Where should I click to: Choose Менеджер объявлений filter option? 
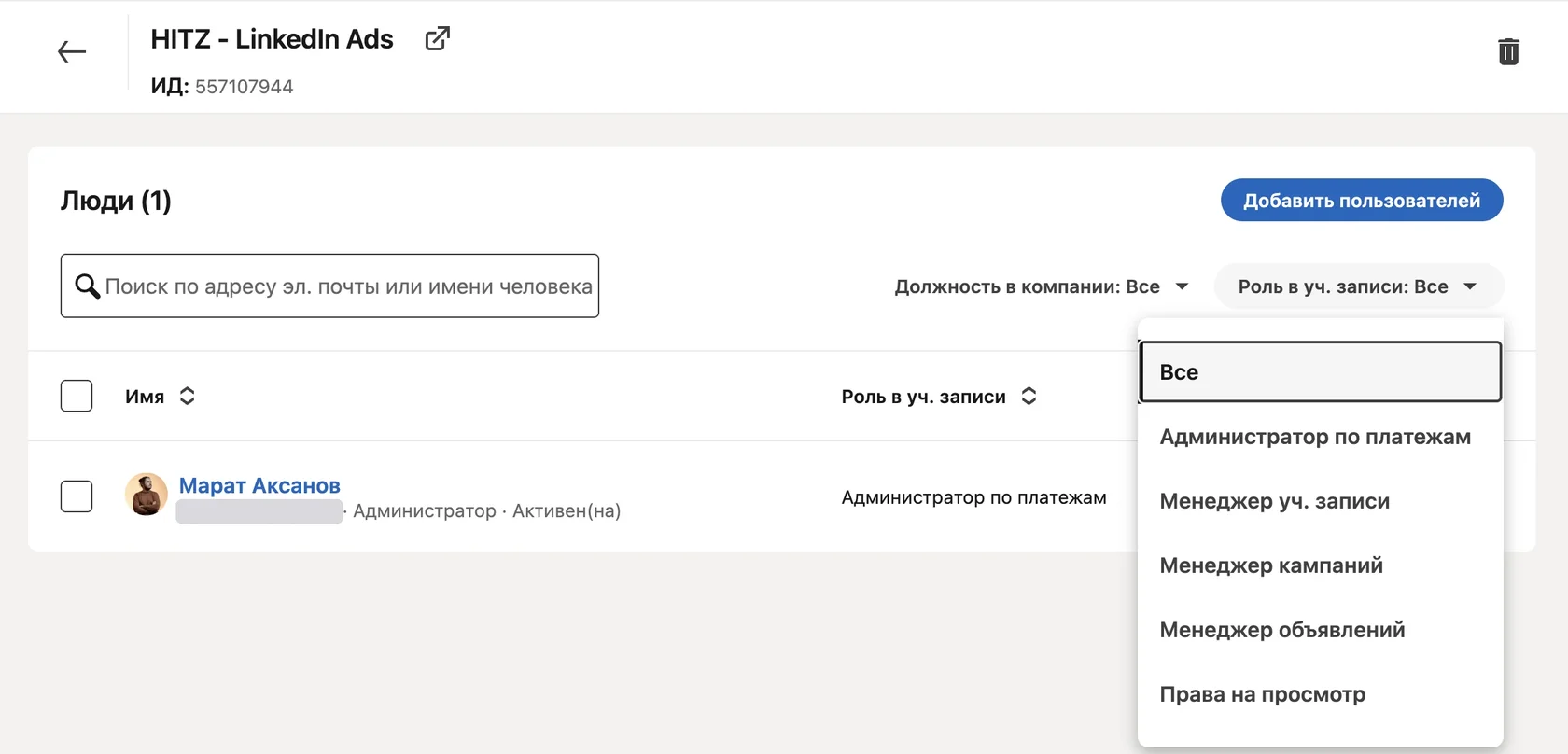[1320, 630]
